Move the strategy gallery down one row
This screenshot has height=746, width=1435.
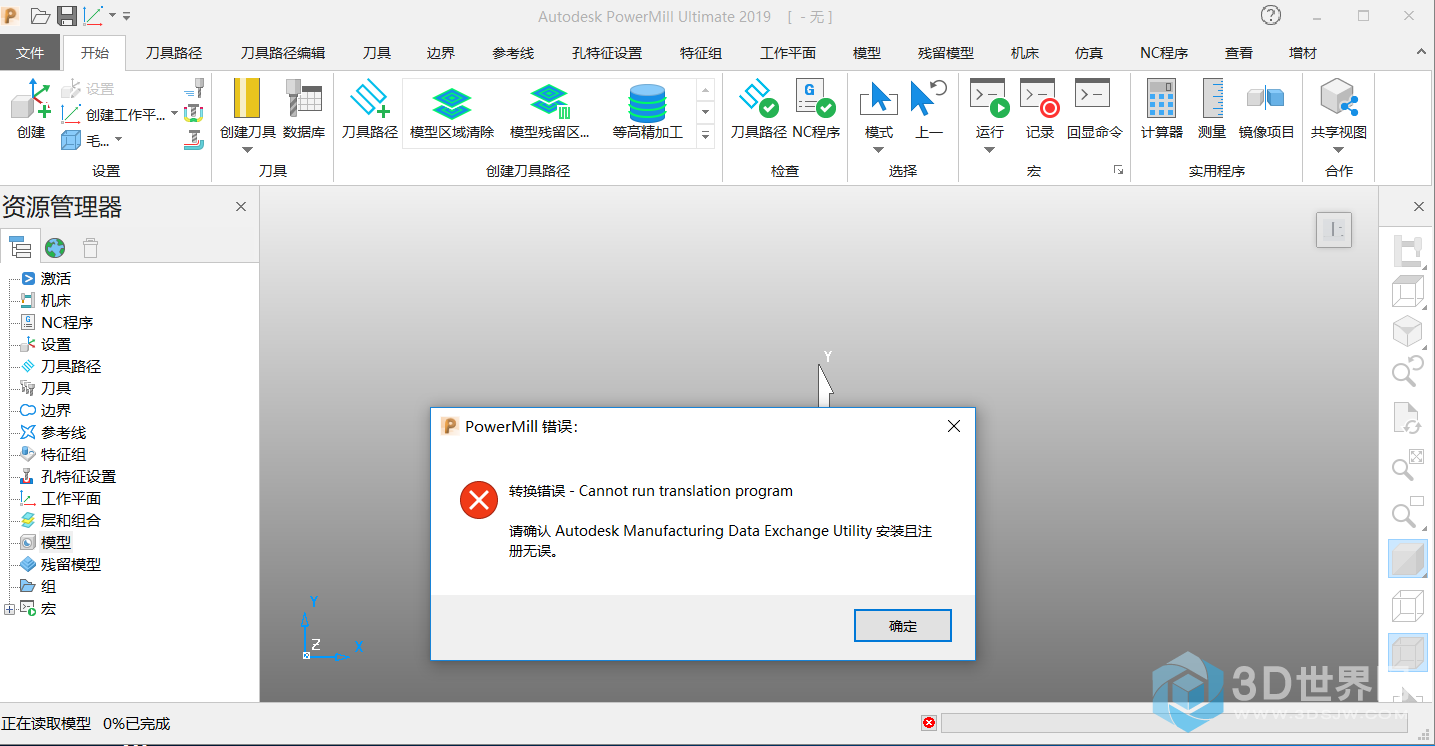(705, 112)
